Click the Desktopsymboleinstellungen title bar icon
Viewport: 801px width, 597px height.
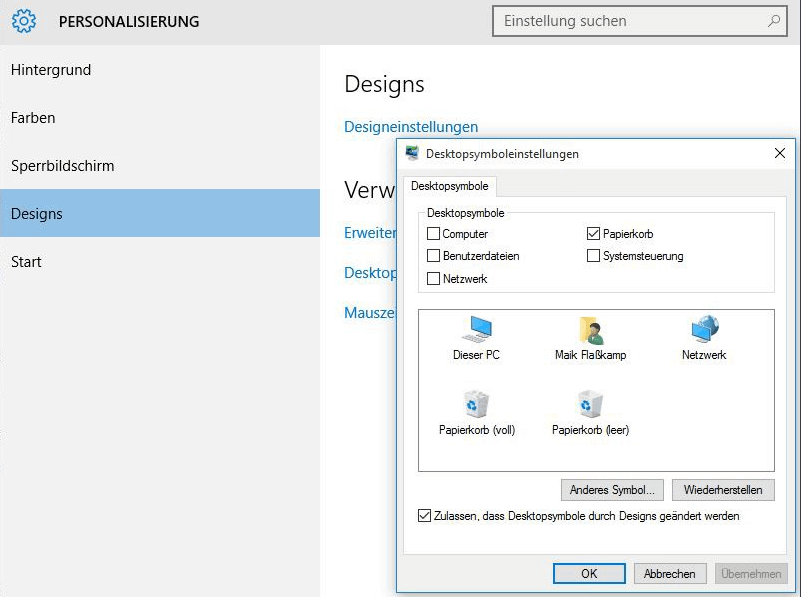[x=412, y=153]
